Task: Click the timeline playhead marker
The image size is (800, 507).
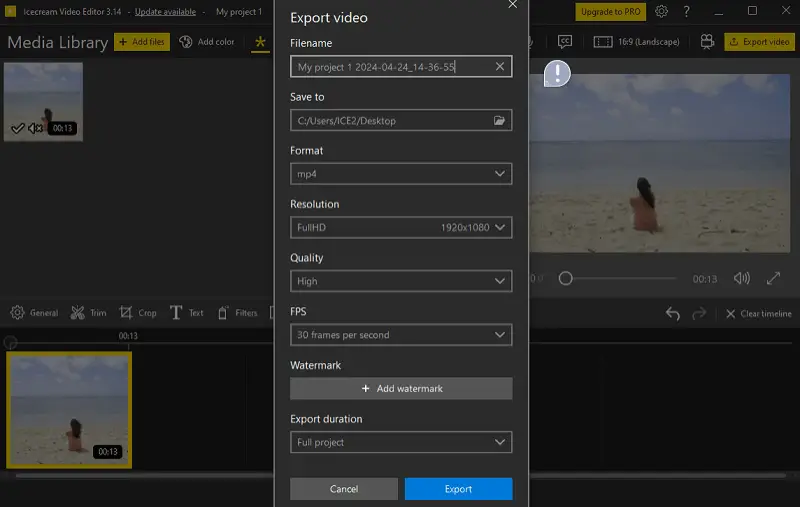Action: (x=10, y=342)
